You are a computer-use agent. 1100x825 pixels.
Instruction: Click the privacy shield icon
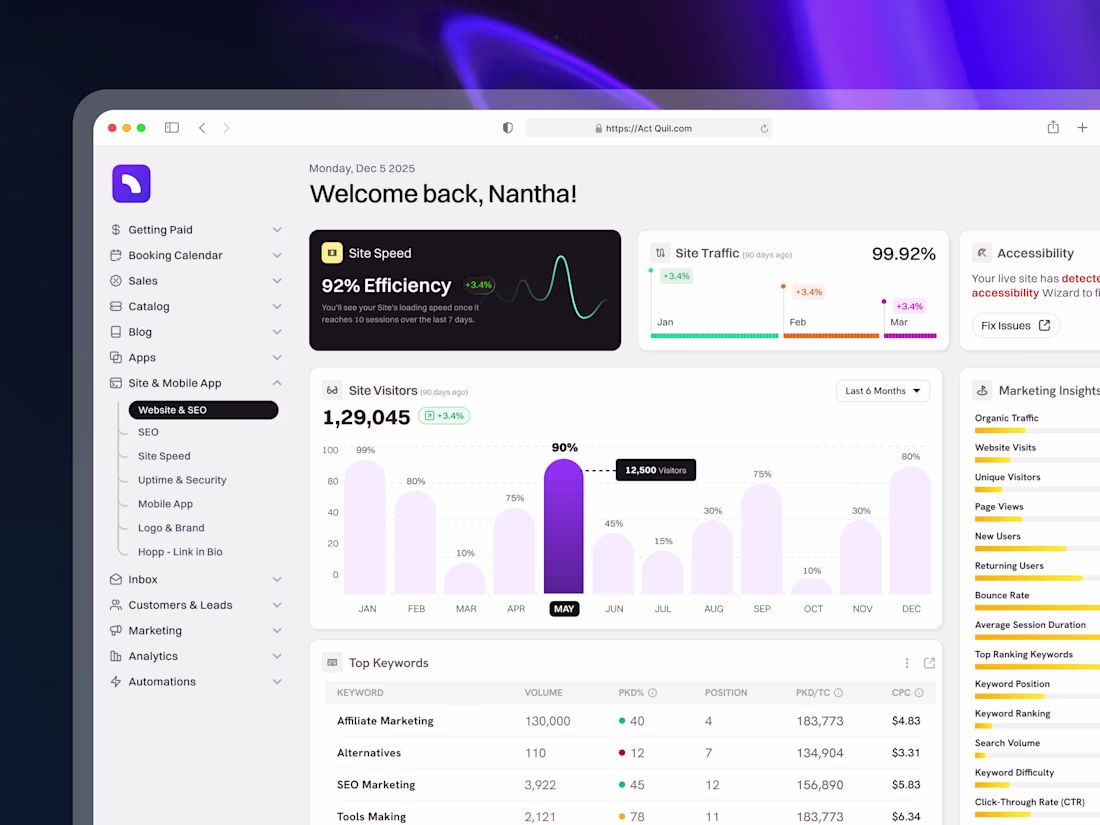508,128
